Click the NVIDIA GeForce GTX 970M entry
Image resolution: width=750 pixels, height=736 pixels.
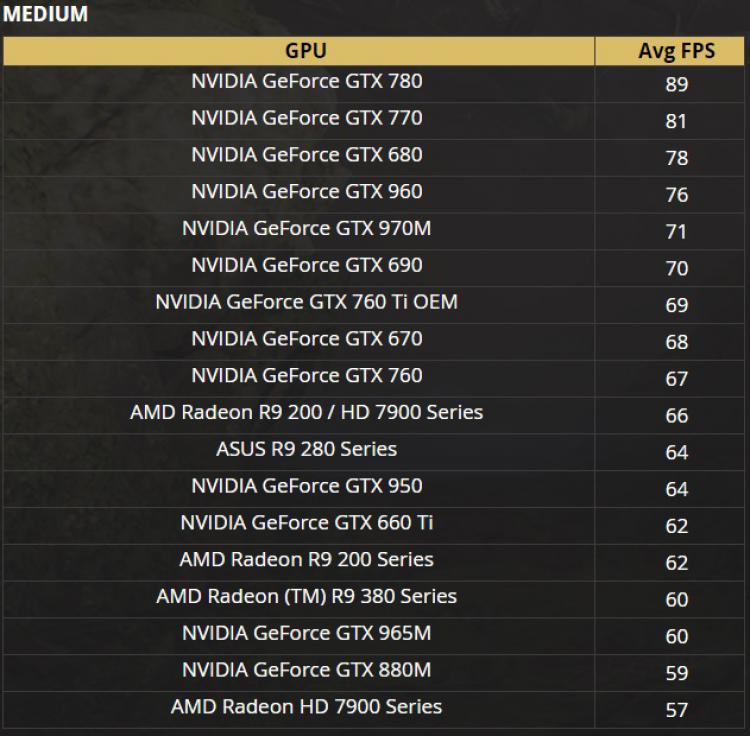[x=306, y=228]
